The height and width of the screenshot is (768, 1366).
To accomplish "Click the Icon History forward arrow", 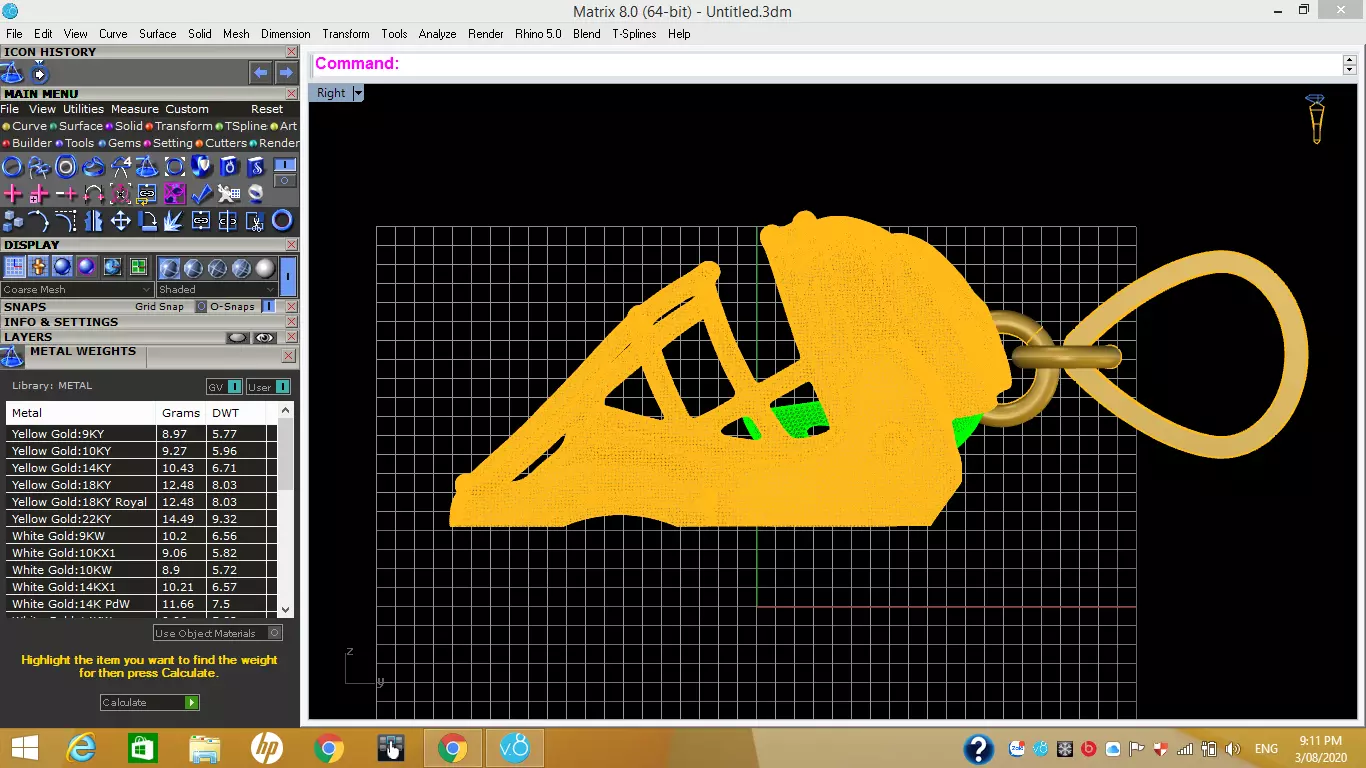I will coord(286,72).
